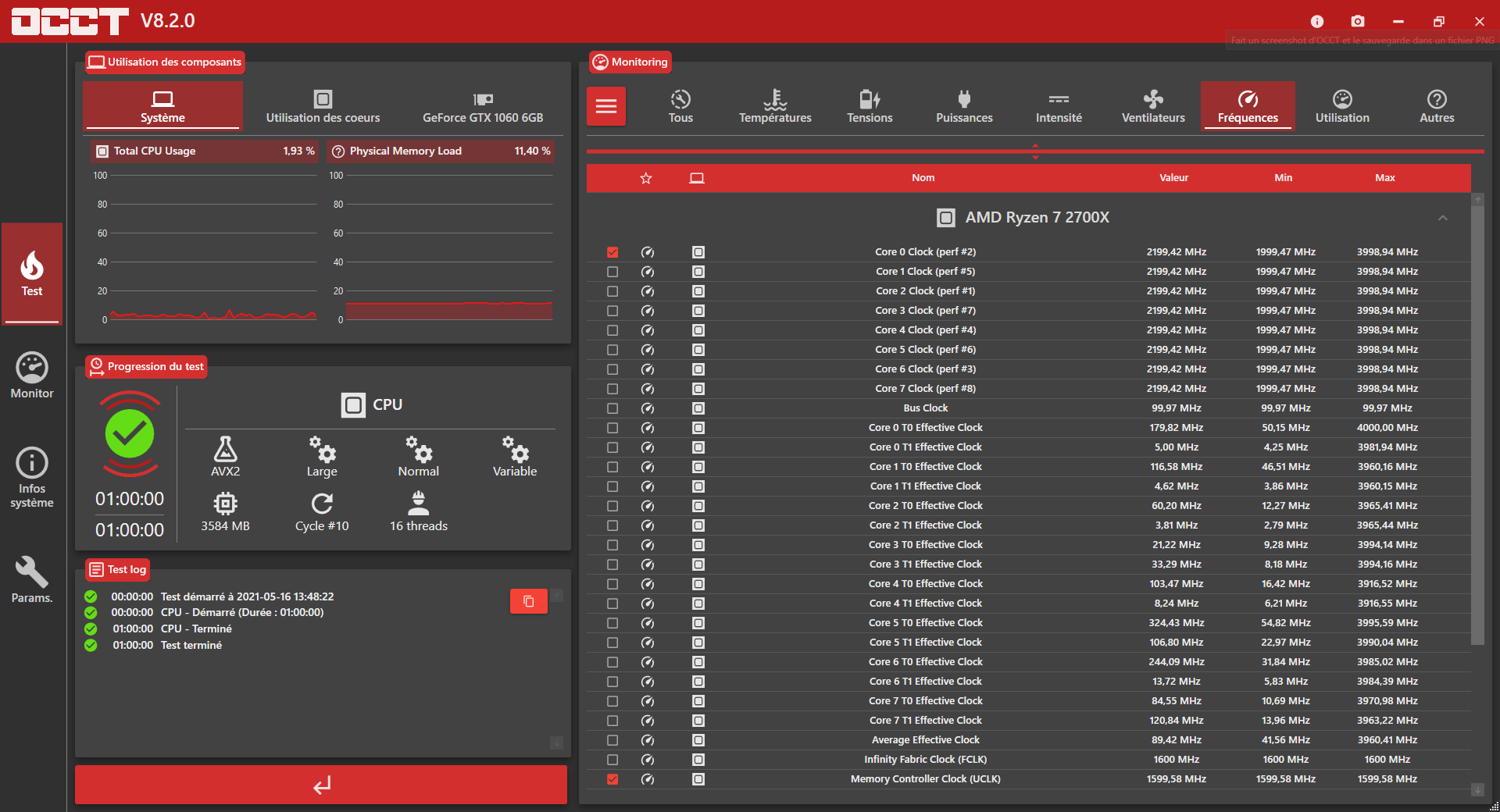Check the Core 1 Clock checkbox
The height and width of the screenshot is (812, 1500).
(x=612, y=272)
